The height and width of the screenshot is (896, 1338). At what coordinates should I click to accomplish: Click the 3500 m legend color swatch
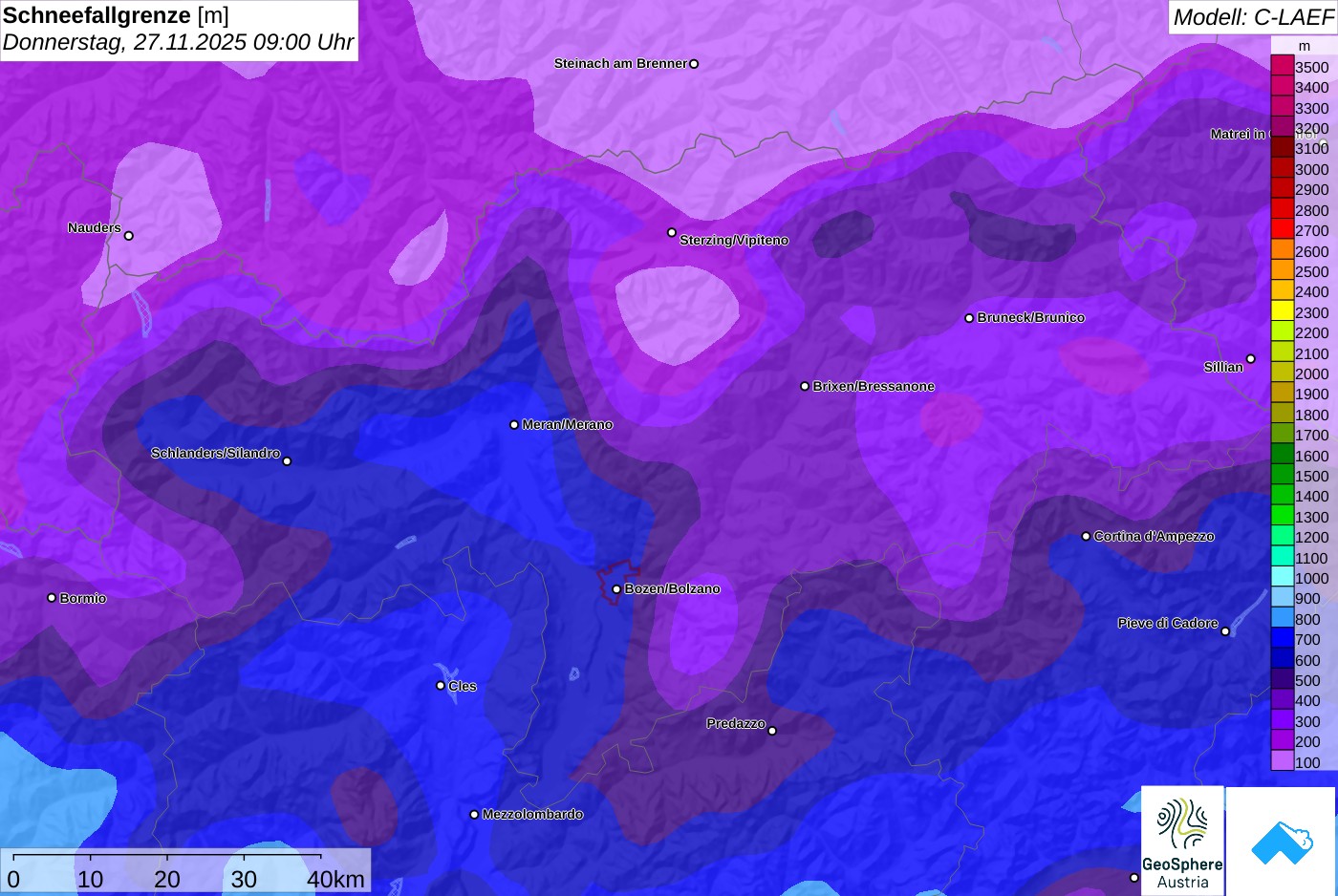click(x=1283, y=66)
